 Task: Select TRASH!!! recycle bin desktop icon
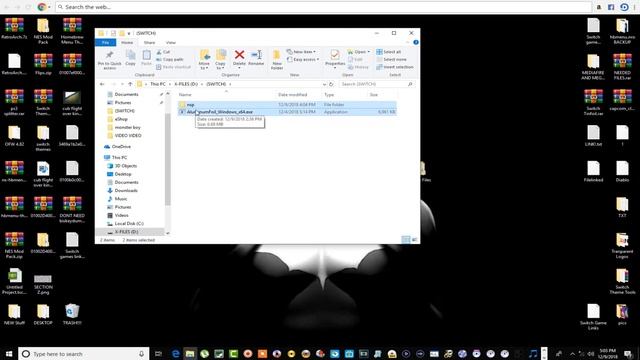(x=72, y=315)
